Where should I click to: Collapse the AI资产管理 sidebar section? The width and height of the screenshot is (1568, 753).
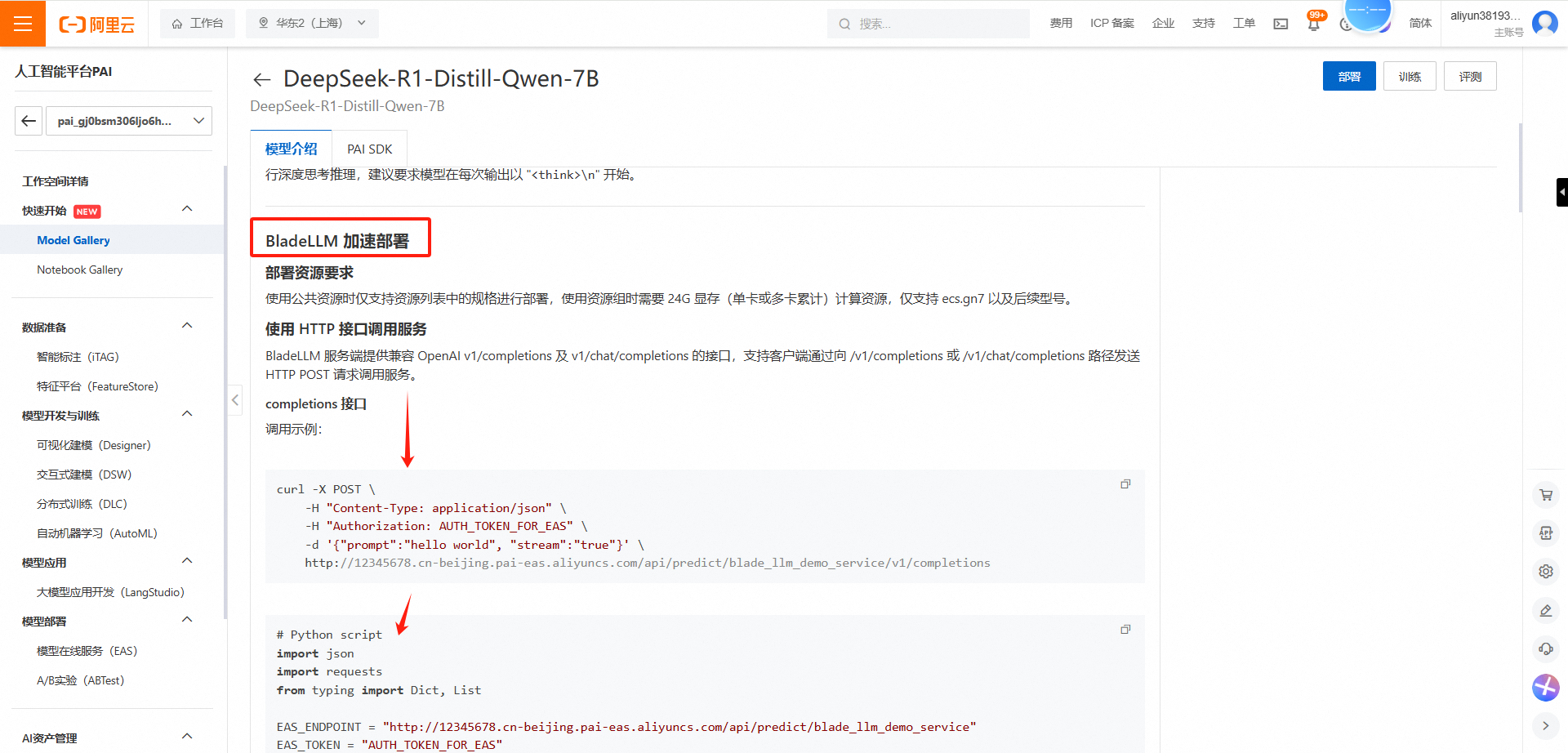tap(187, 737)
